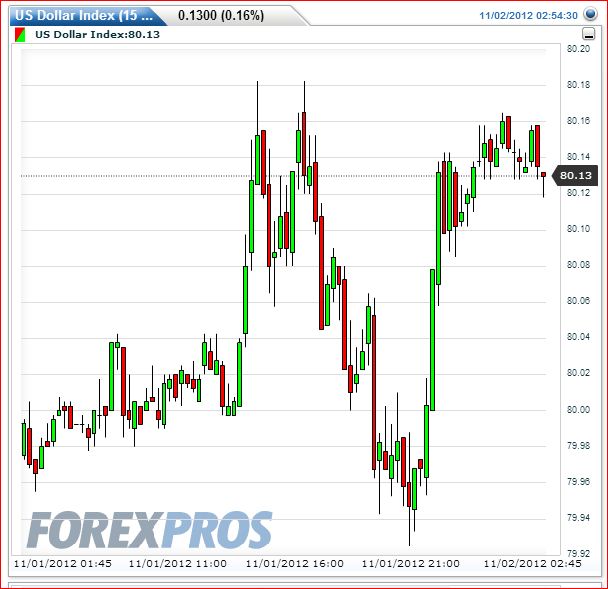Click the 79.92 price axis label
This screenshot has height=589, width=608.
578,553
